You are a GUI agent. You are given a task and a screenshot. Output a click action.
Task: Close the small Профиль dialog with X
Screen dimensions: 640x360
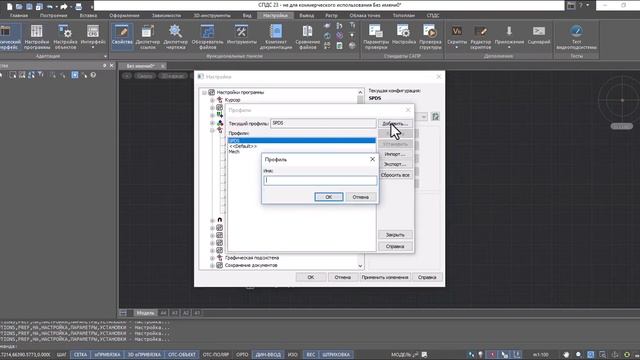pos(372,159)
